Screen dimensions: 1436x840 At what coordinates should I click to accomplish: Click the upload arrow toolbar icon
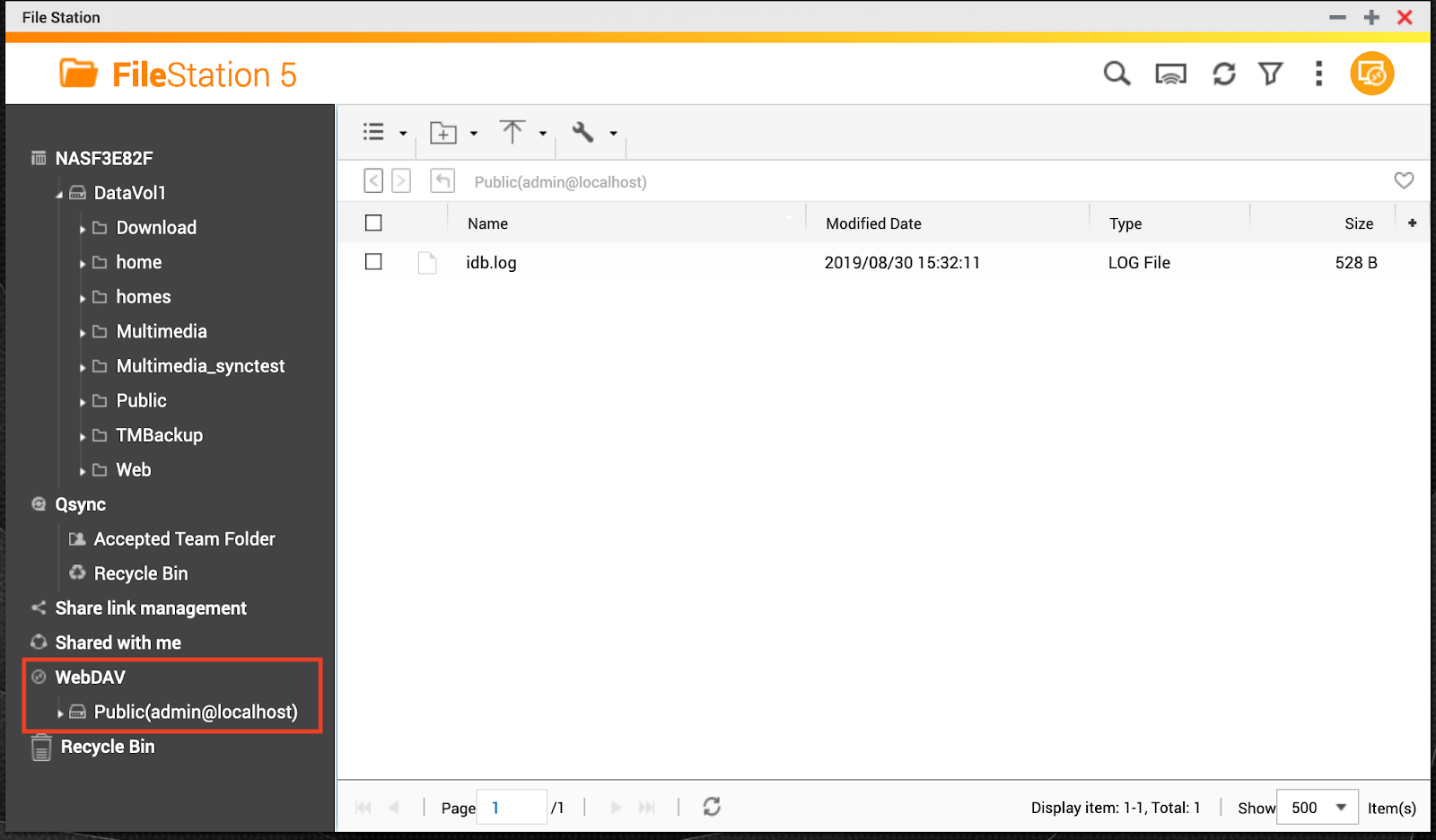(512, 133)
